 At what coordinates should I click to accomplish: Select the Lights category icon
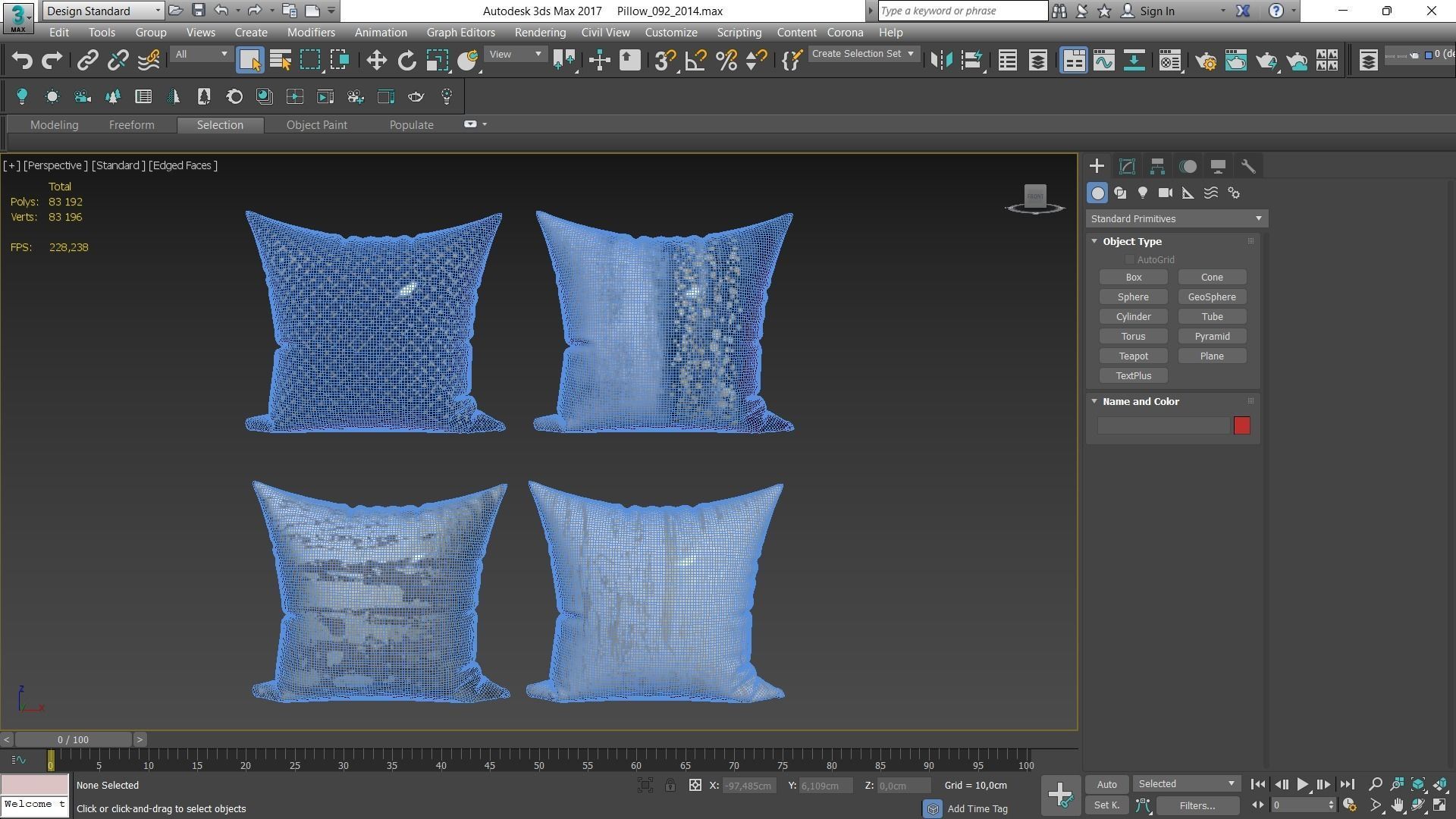pyautogui.click(x=1143, y=193)
